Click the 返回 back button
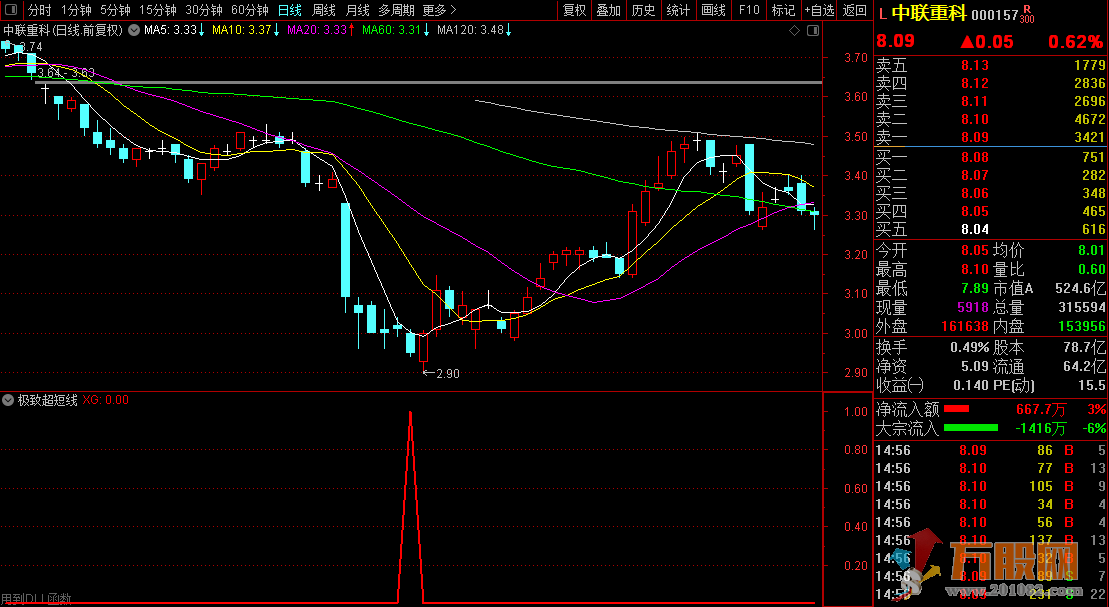The image size is (1109, 607). [854, 10]
